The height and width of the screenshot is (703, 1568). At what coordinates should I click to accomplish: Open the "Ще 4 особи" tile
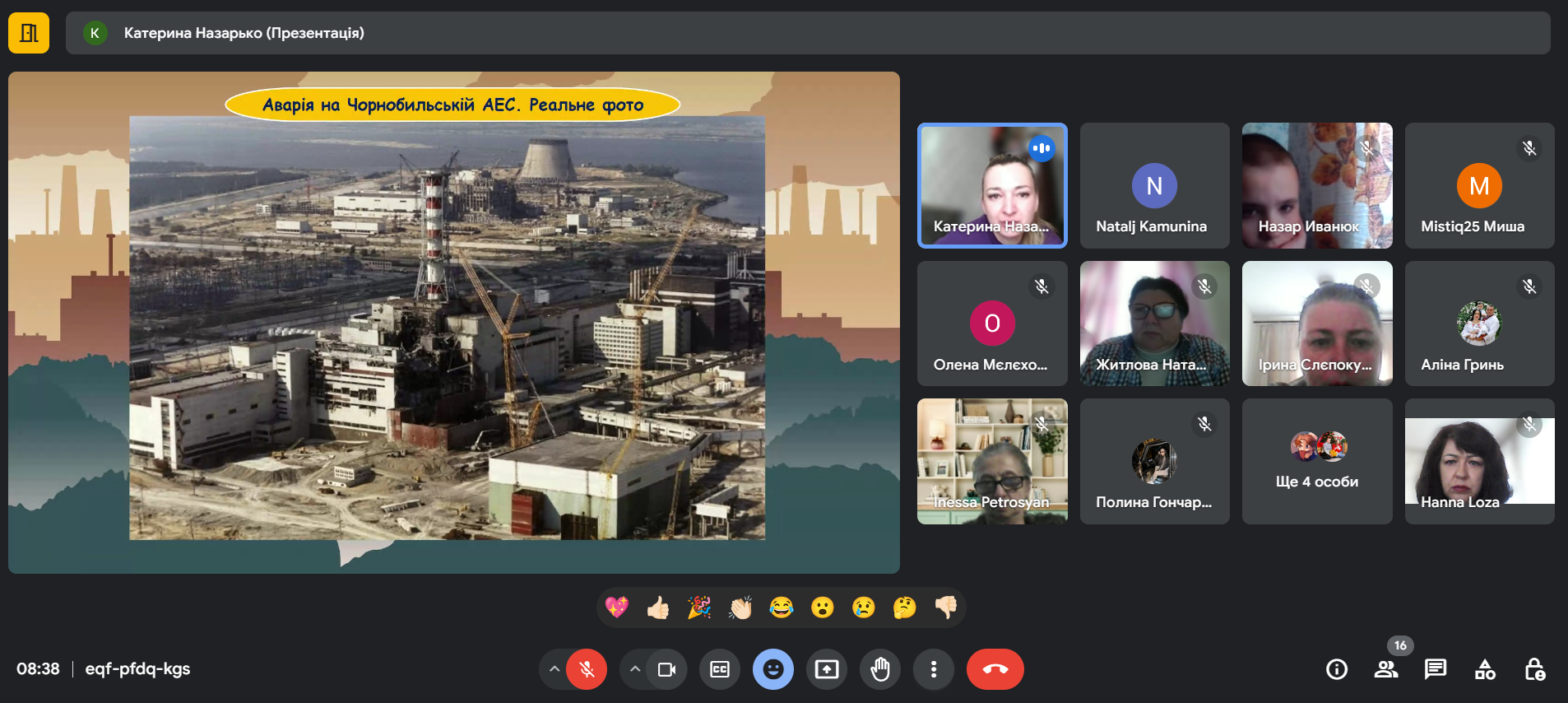[x=1316, y=462]
